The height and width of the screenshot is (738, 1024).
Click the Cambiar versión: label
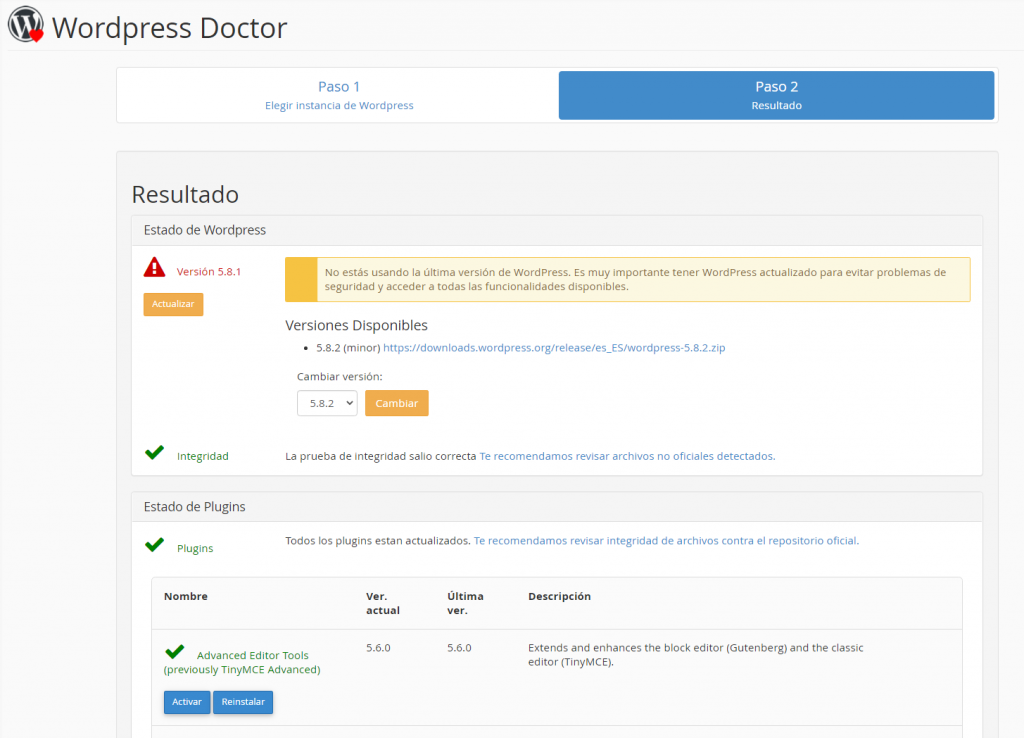click(x=340, y=377)
